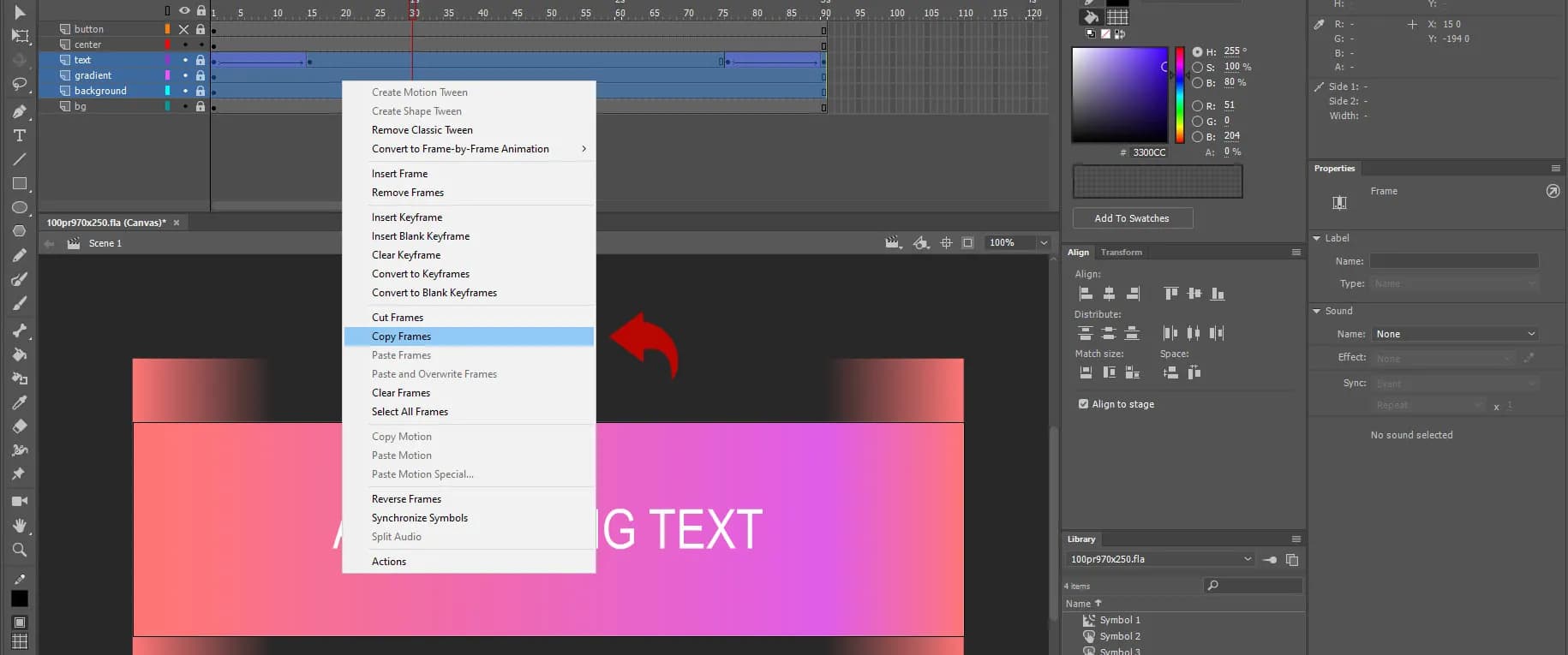The image size is (1568, 655).
Task: Select the Oval tool
Action: [19, 207]
